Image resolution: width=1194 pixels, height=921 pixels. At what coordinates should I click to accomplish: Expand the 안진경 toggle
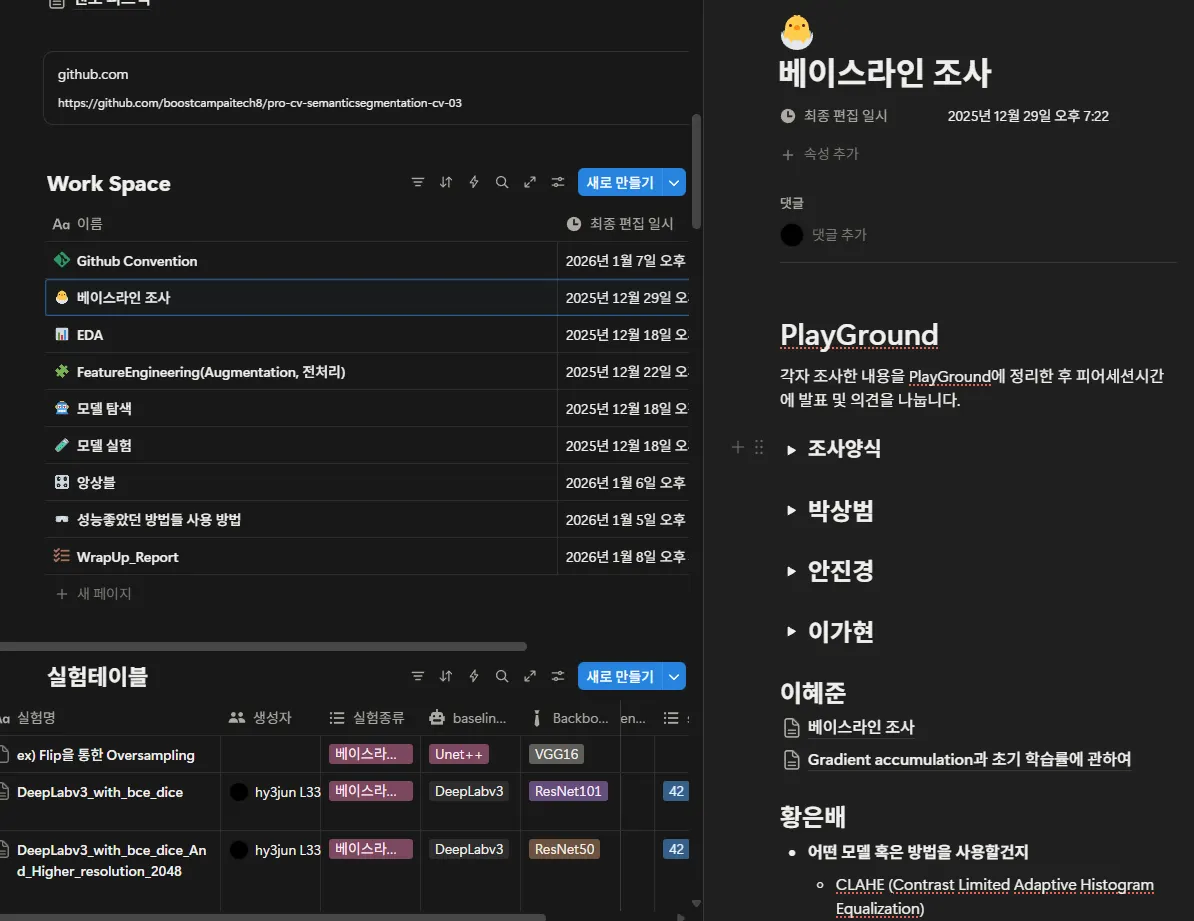coord(791,571)
